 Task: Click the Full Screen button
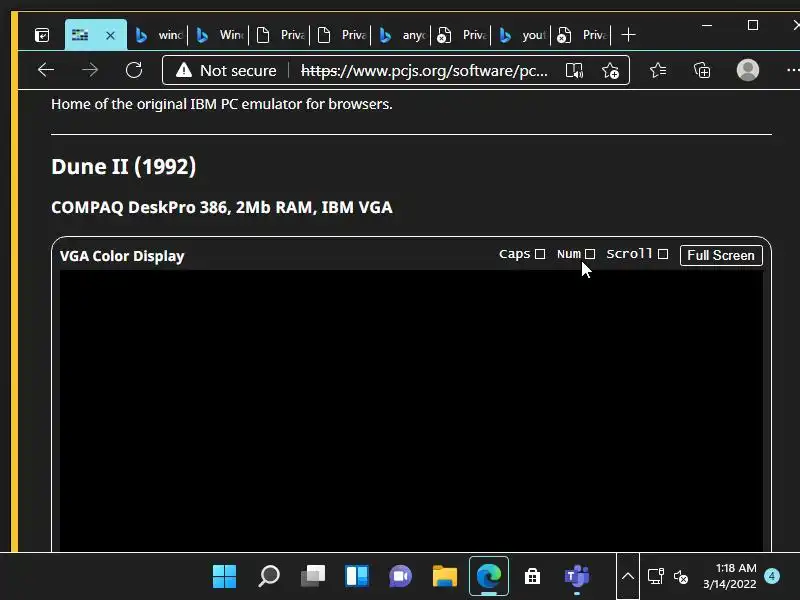click(x=721, y=255)
